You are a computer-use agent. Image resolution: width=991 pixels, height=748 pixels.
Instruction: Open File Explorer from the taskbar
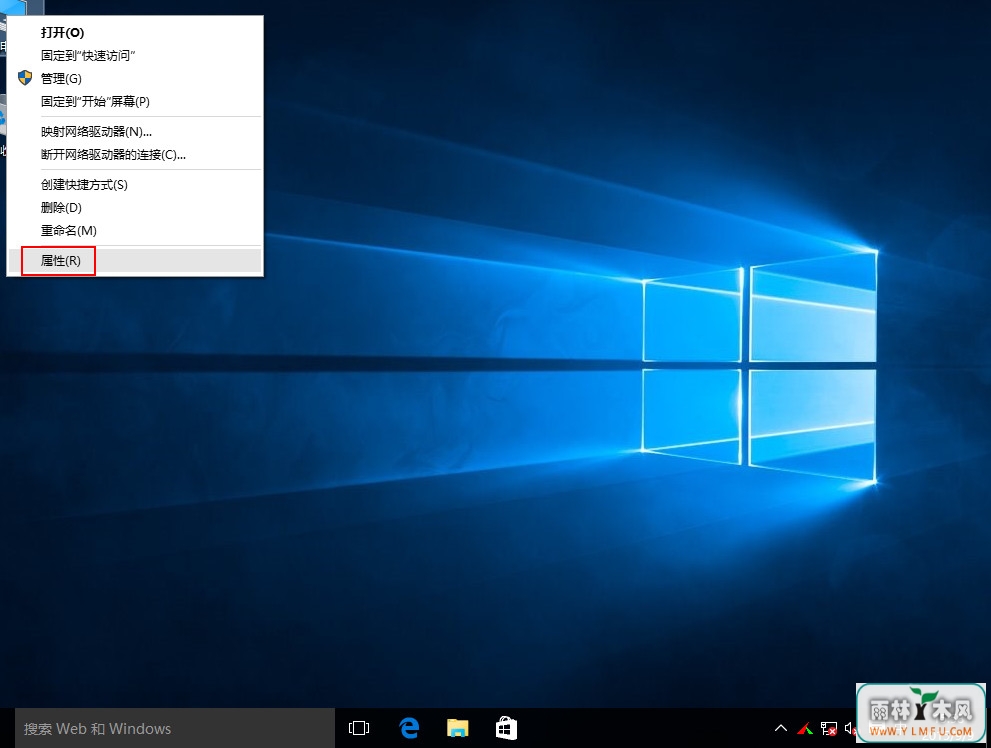point(458,728)
